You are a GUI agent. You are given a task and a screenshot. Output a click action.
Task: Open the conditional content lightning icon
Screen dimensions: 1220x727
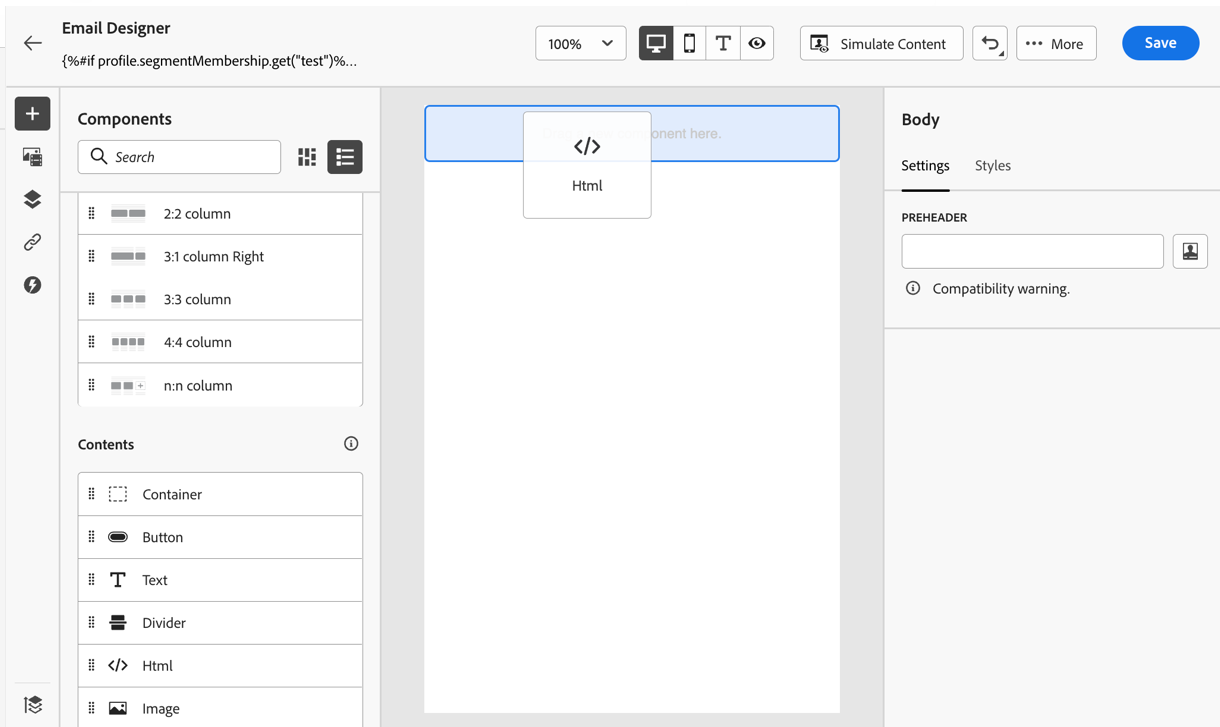[32, 286]
